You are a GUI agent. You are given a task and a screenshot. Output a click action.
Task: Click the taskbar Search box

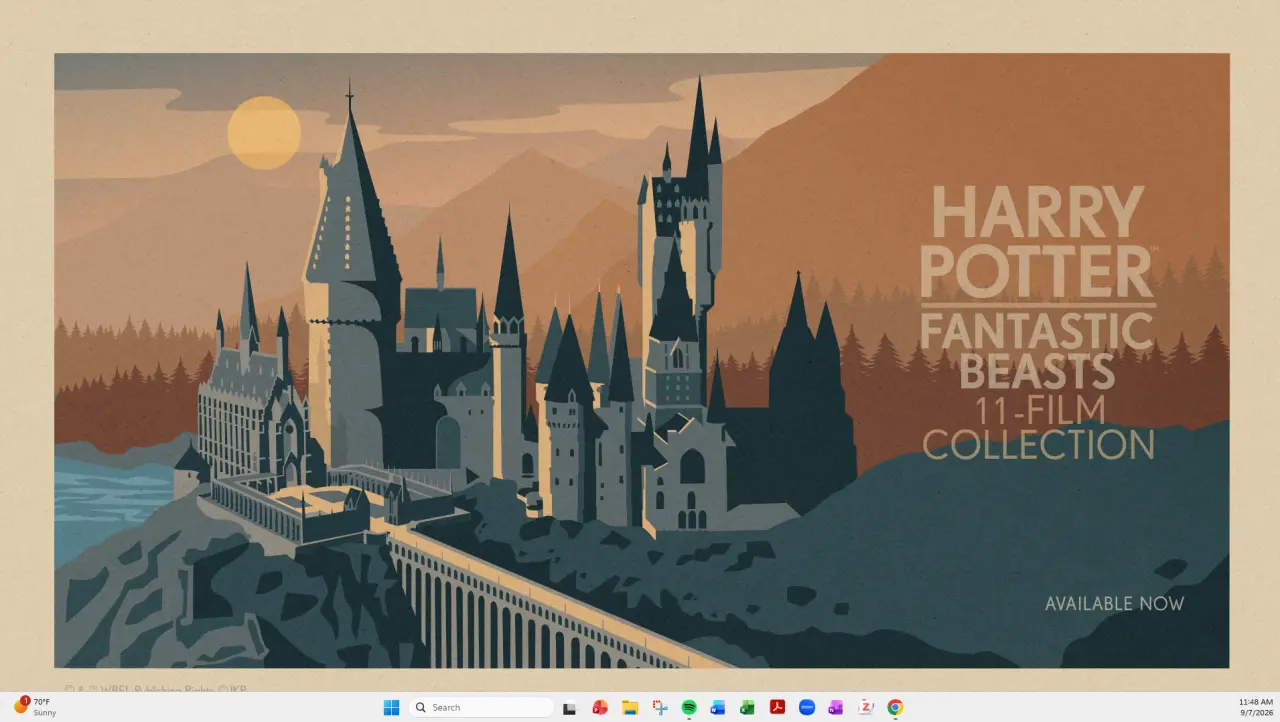coord(482,707)
